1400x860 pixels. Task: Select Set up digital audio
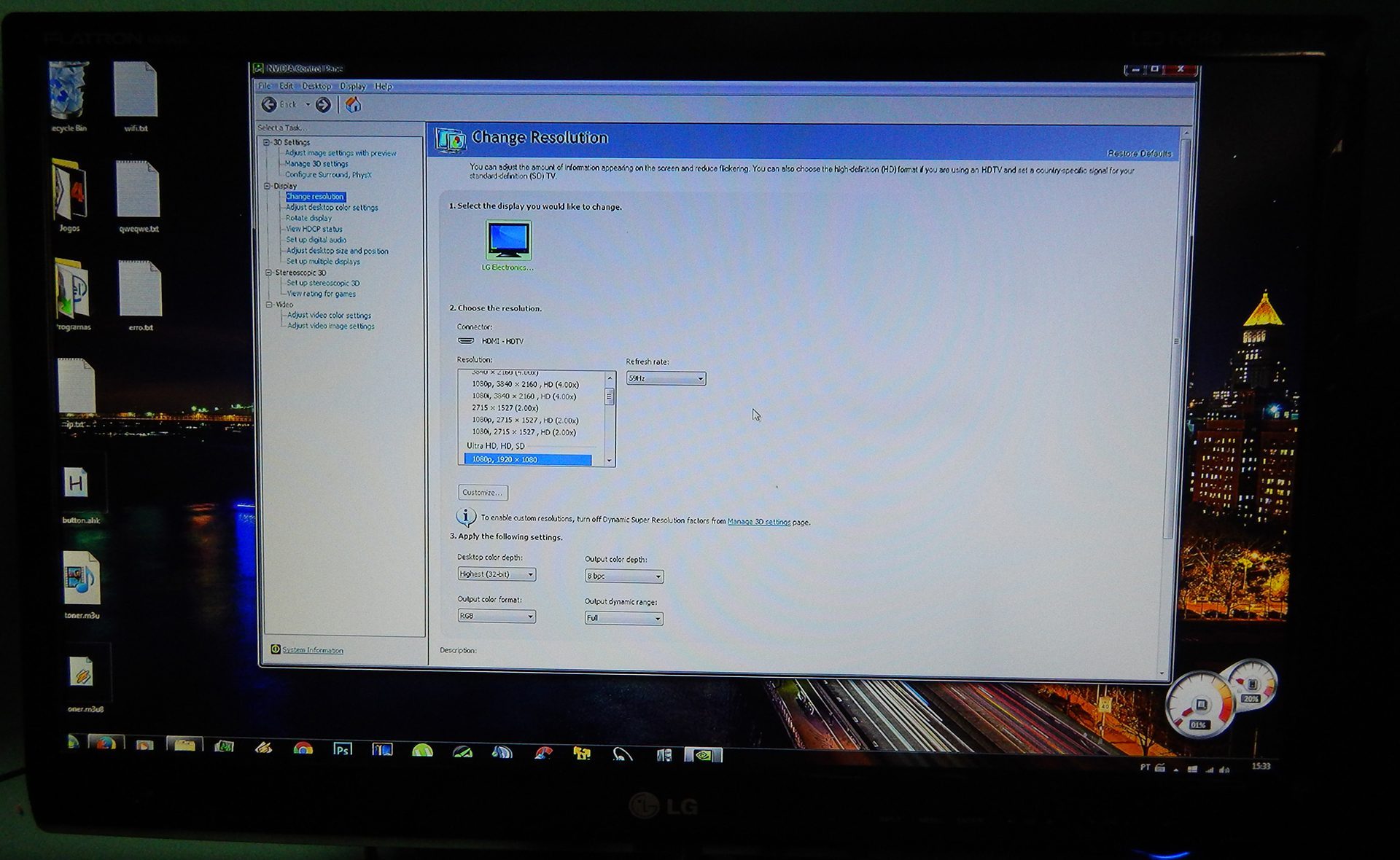point(316,240)
